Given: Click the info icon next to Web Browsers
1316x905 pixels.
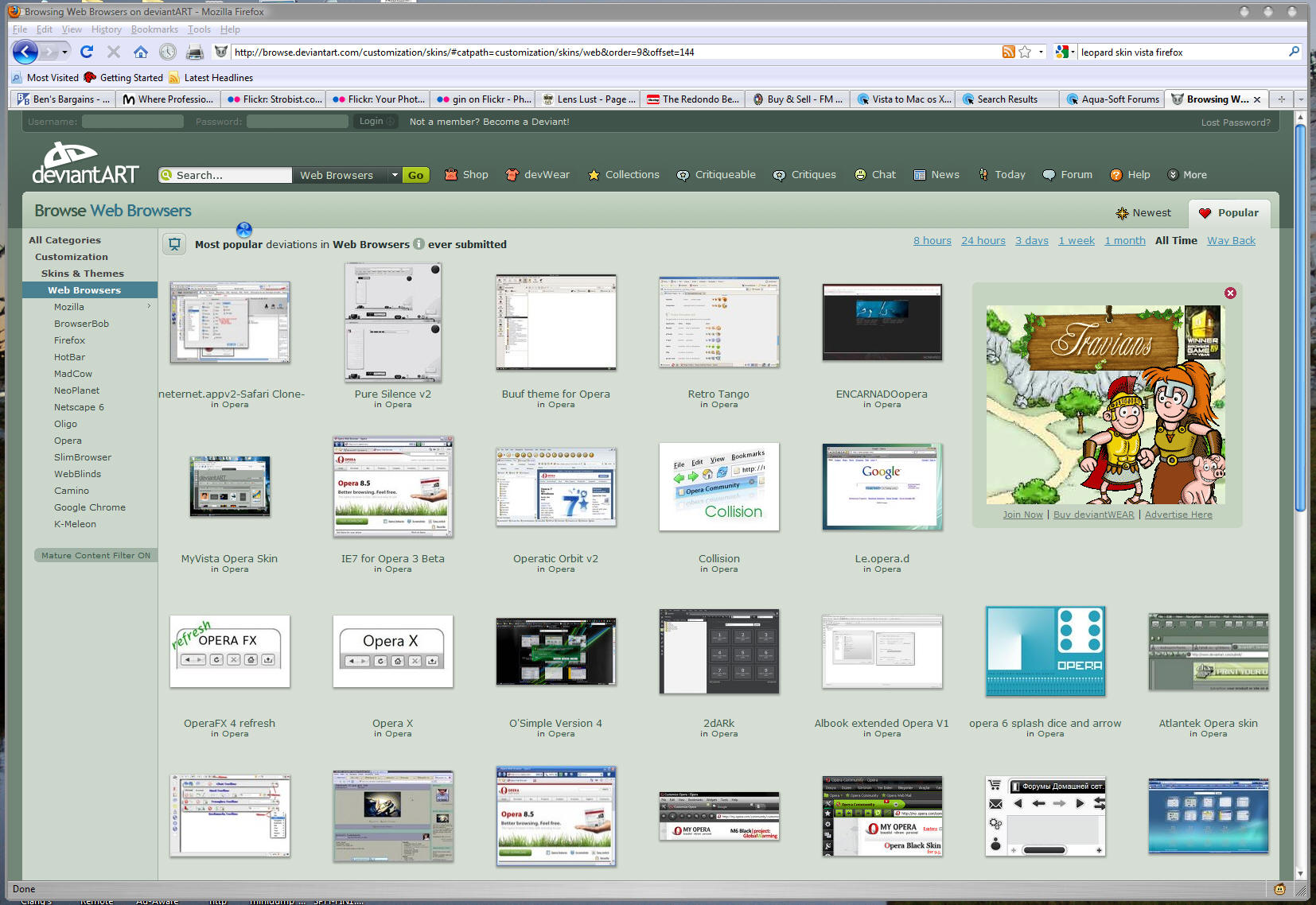Looking at the screenshot, I should [419, 244].
